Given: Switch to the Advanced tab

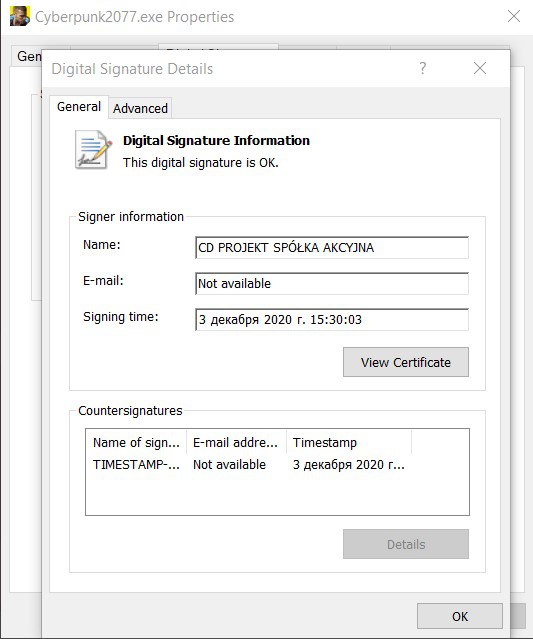Looking at the screenshot, I should [x=140, y=108].
